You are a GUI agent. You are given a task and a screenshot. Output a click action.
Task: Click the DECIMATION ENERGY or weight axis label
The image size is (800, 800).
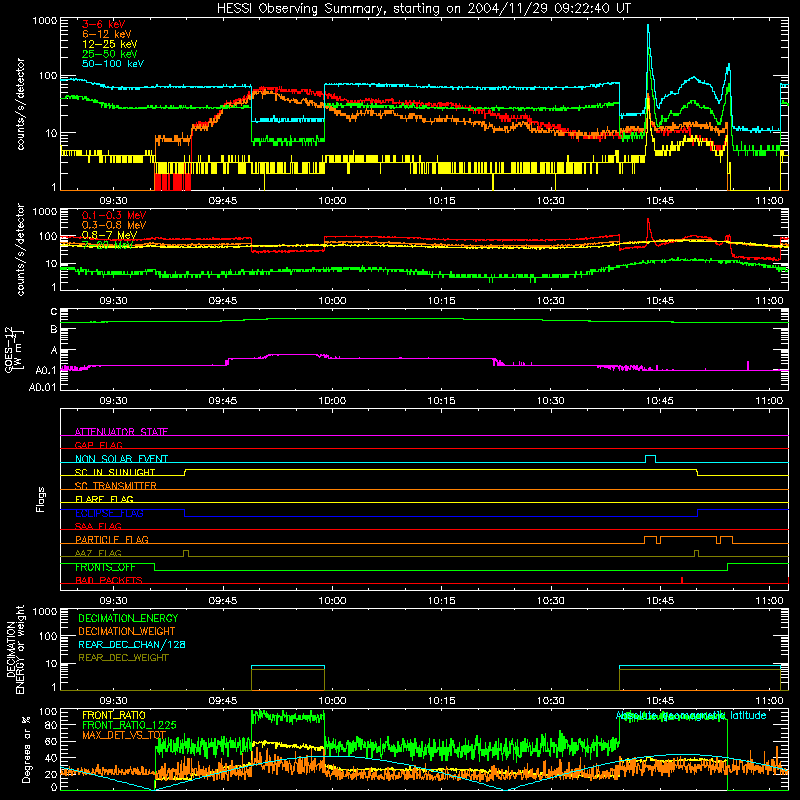pyautogui.click(x=15, y=649)
